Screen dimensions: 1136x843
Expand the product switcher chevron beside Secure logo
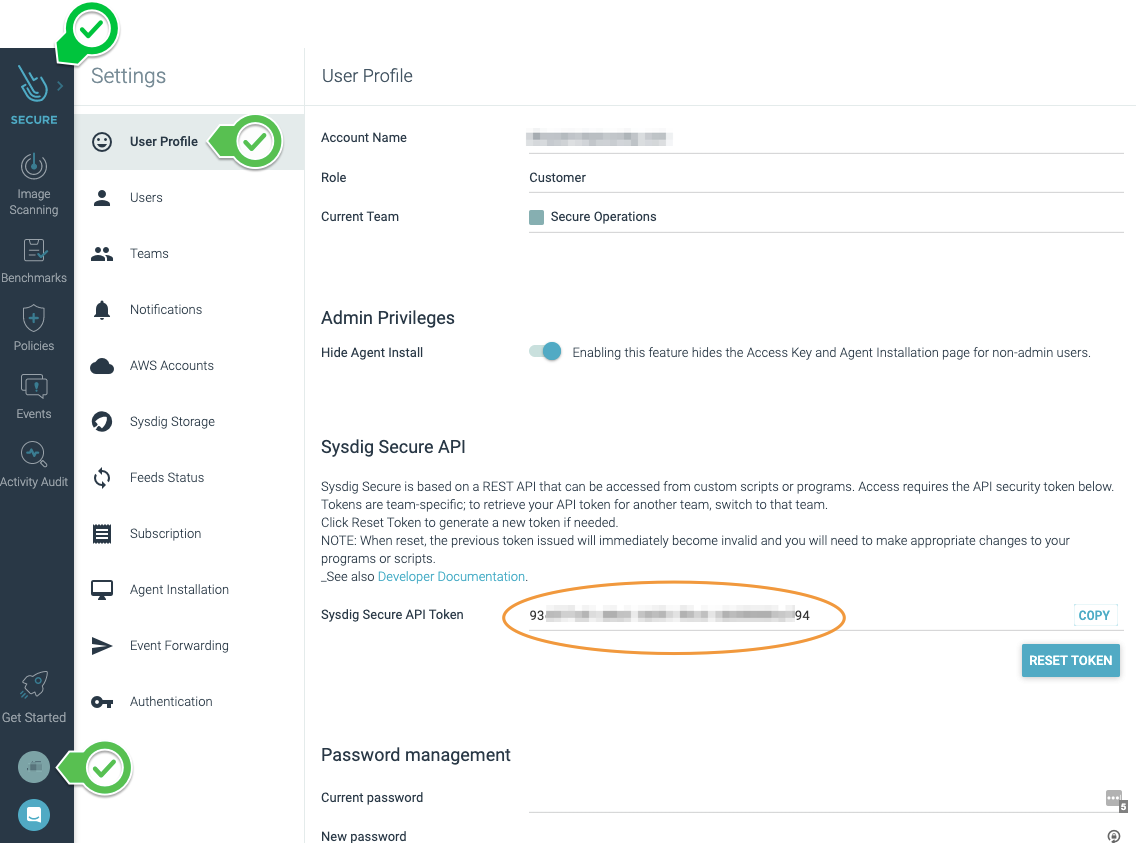[x=60, y=86]
